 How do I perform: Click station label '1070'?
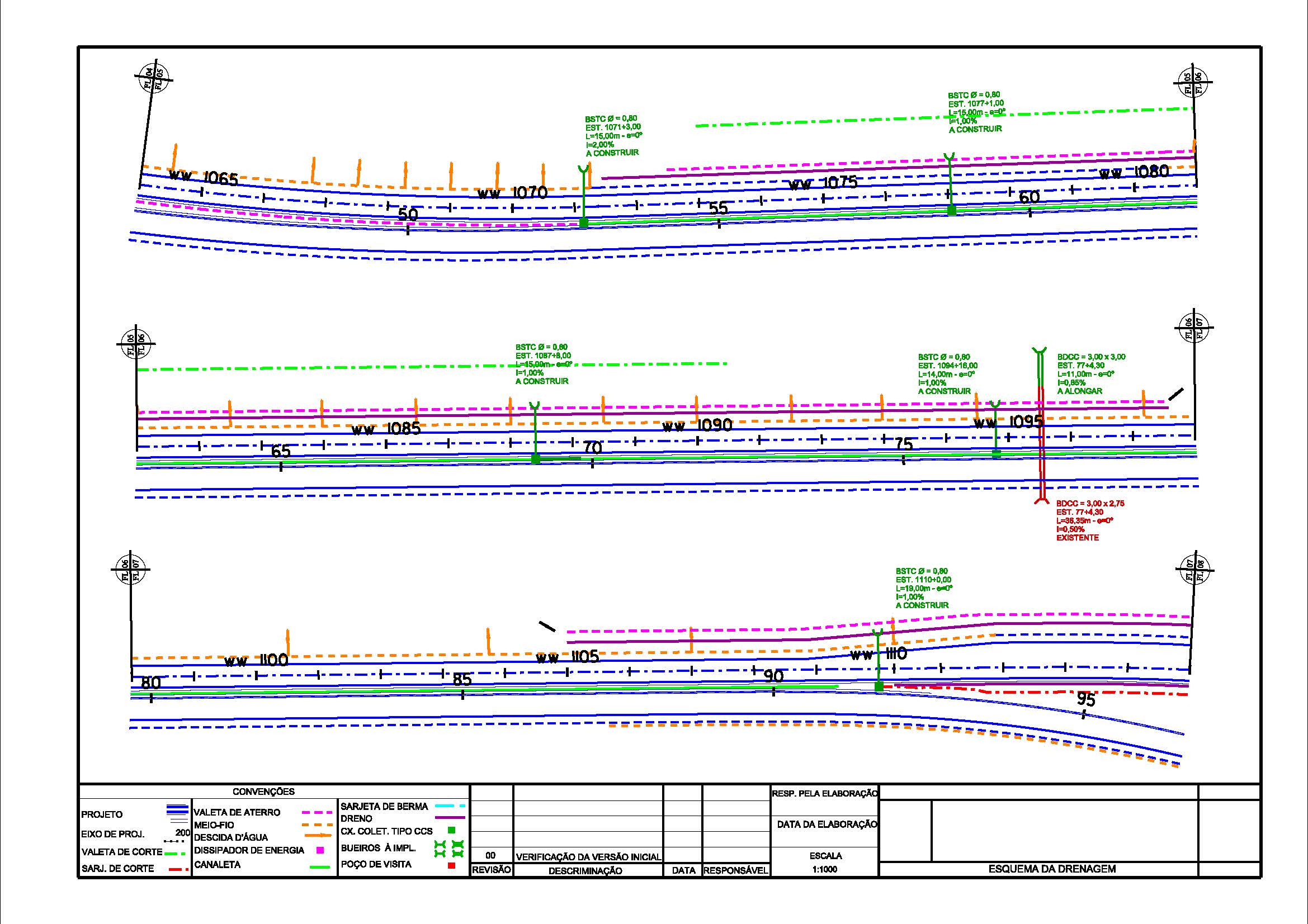point(530,192)
